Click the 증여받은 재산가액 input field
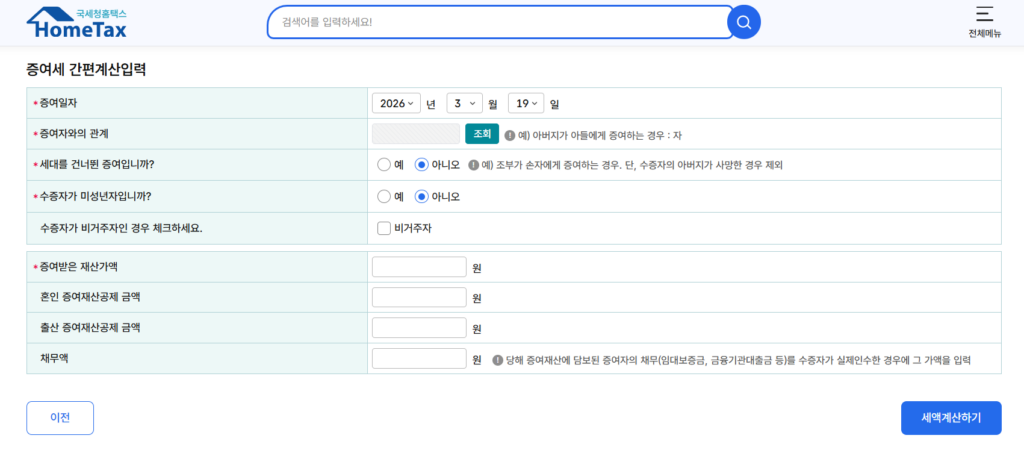1024x453 pixels. 419,267
